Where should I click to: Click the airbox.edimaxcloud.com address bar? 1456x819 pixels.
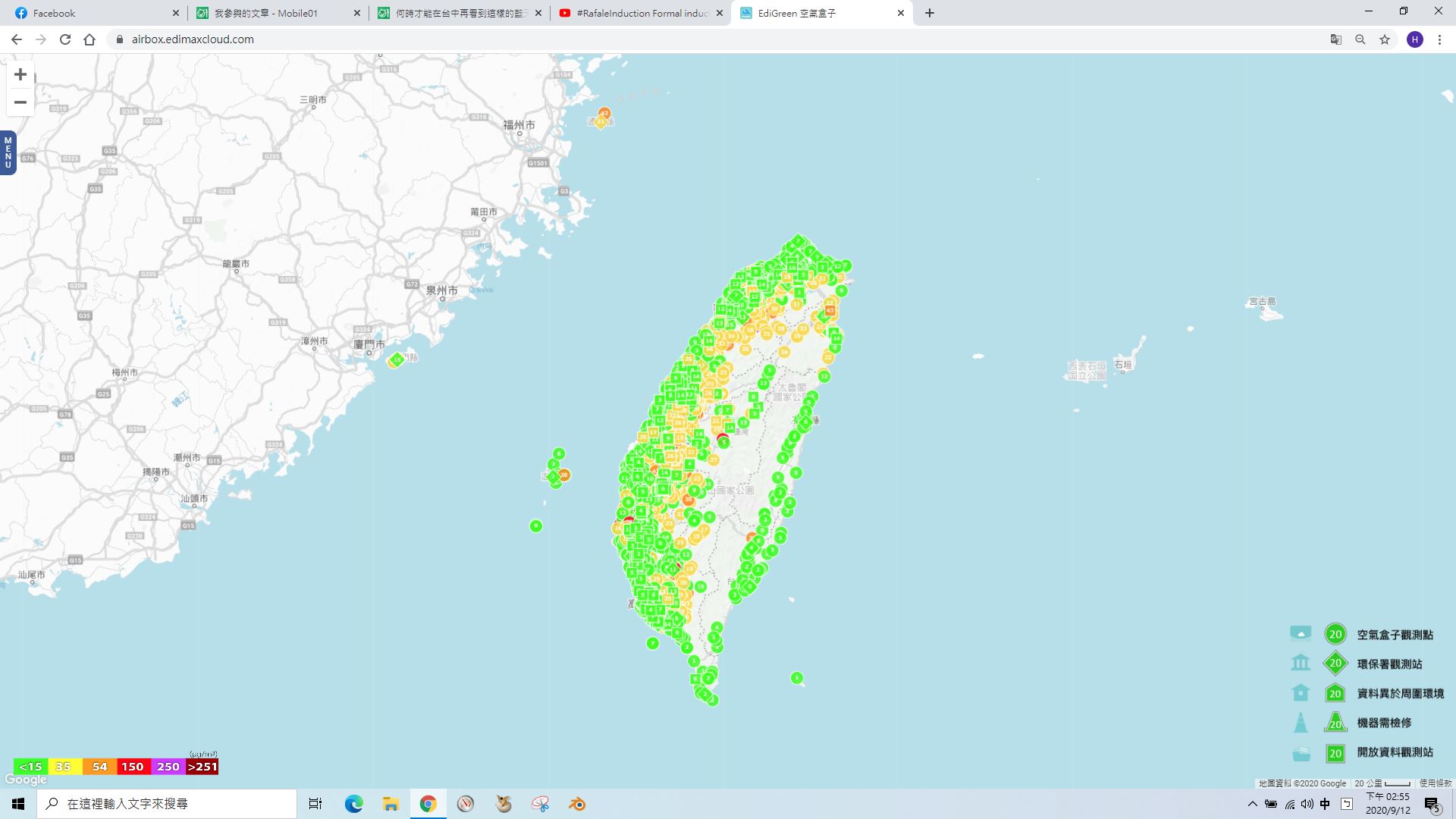point(713,39)
